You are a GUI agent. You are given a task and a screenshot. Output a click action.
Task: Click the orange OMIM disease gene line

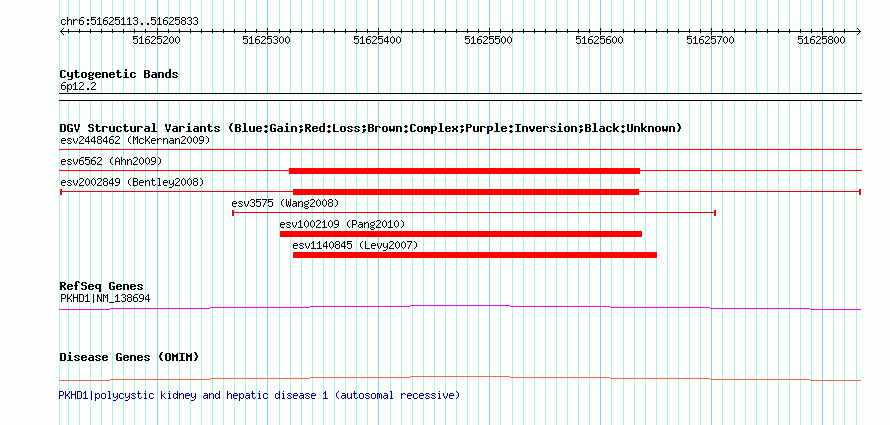[x=460, y=378]
